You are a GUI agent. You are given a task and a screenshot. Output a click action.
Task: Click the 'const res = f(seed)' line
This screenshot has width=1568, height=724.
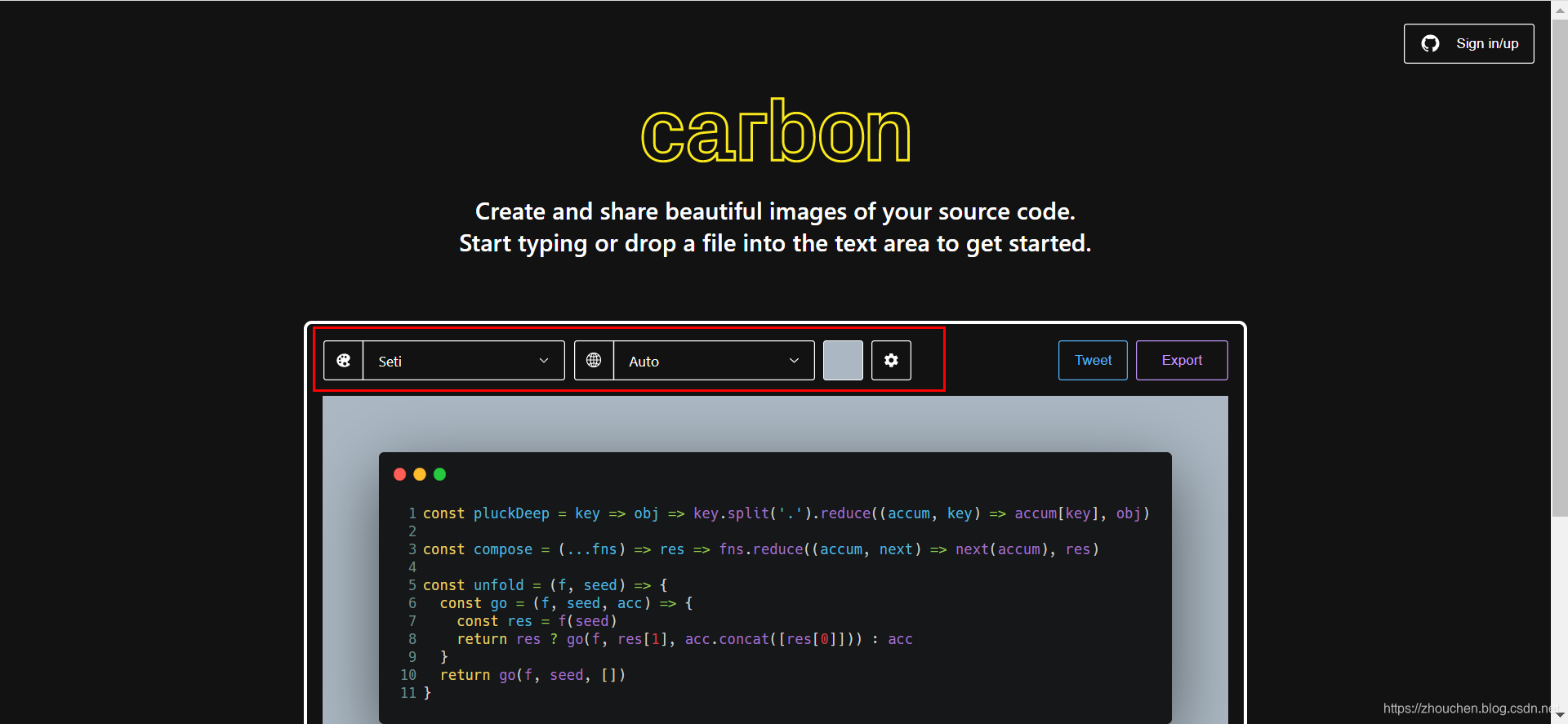coord(537,621)
